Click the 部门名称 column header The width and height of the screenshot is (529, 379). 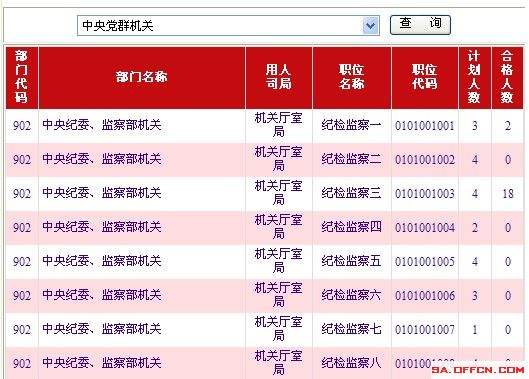point(142,78)
